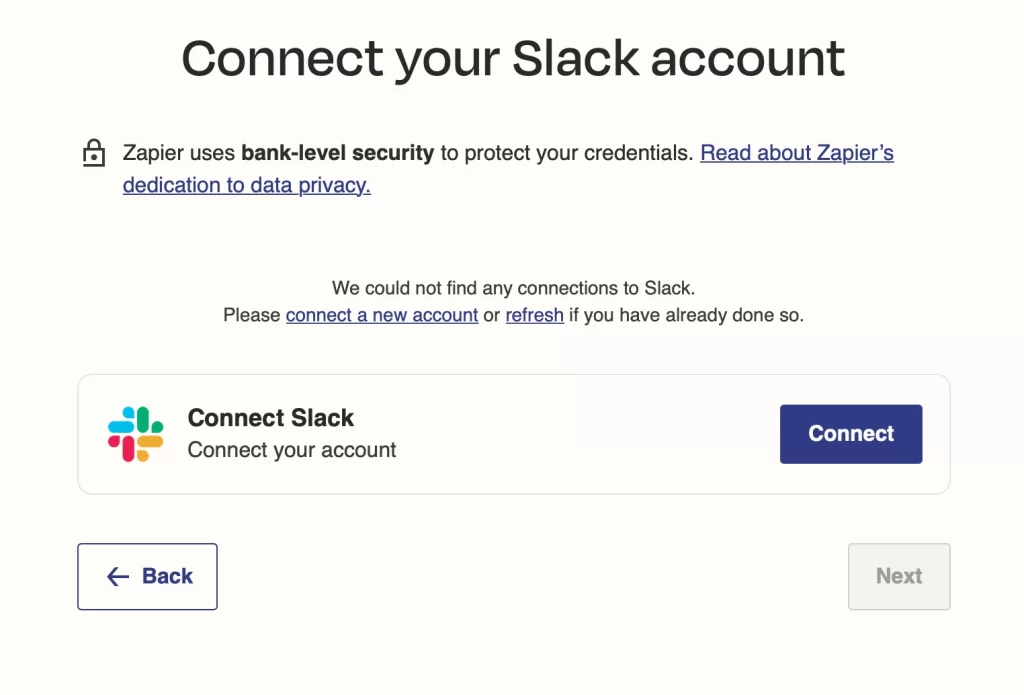Click the greyed-out Next button
1024x695 pixels.
(x=899, y=577)
